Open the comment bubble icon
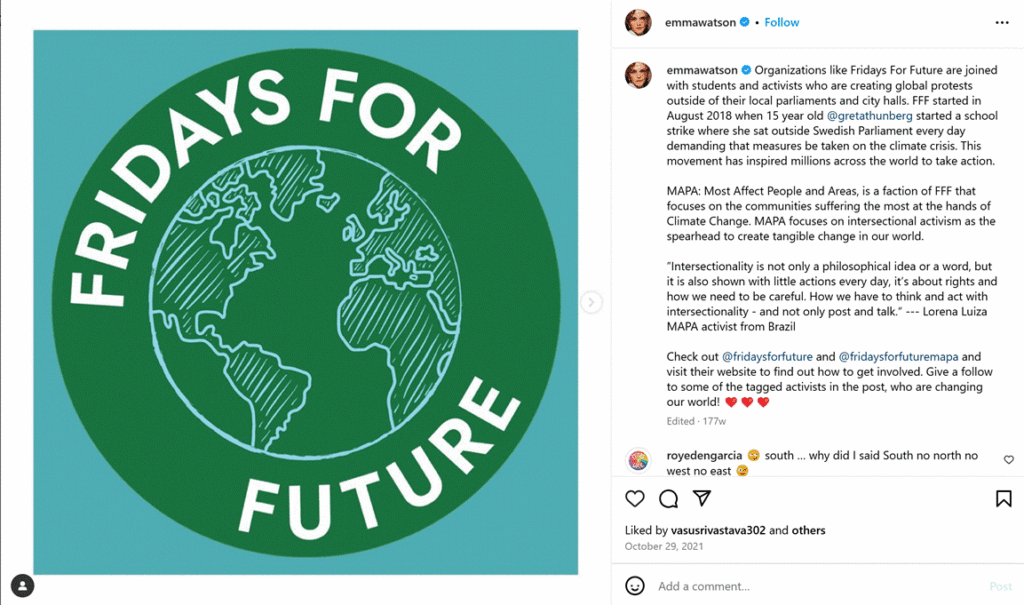1024x605 pixels. pyautogui.click(x=669, y=498)
